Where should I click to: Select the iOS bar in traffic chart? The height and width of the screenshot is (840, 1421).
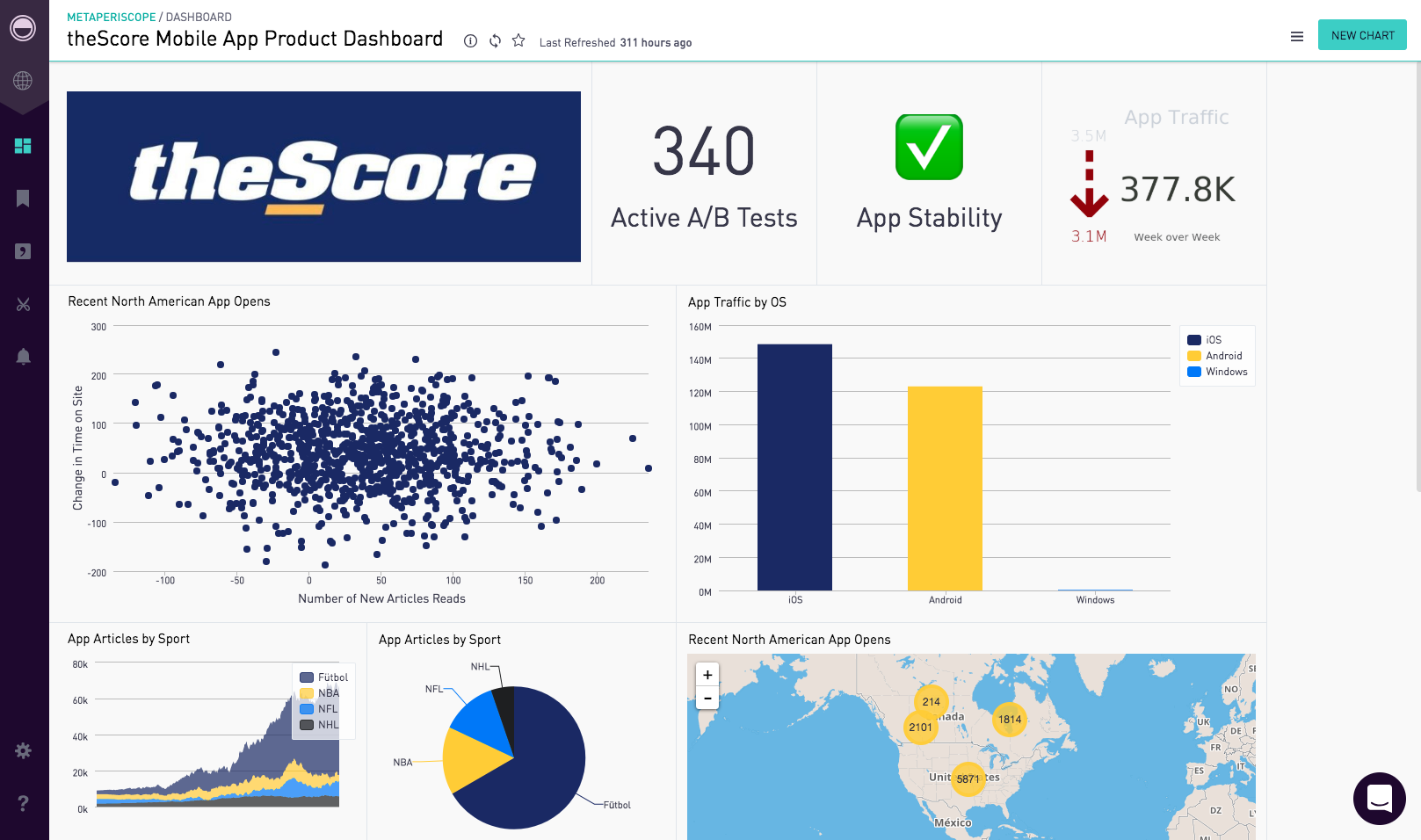tap(794, 467)
